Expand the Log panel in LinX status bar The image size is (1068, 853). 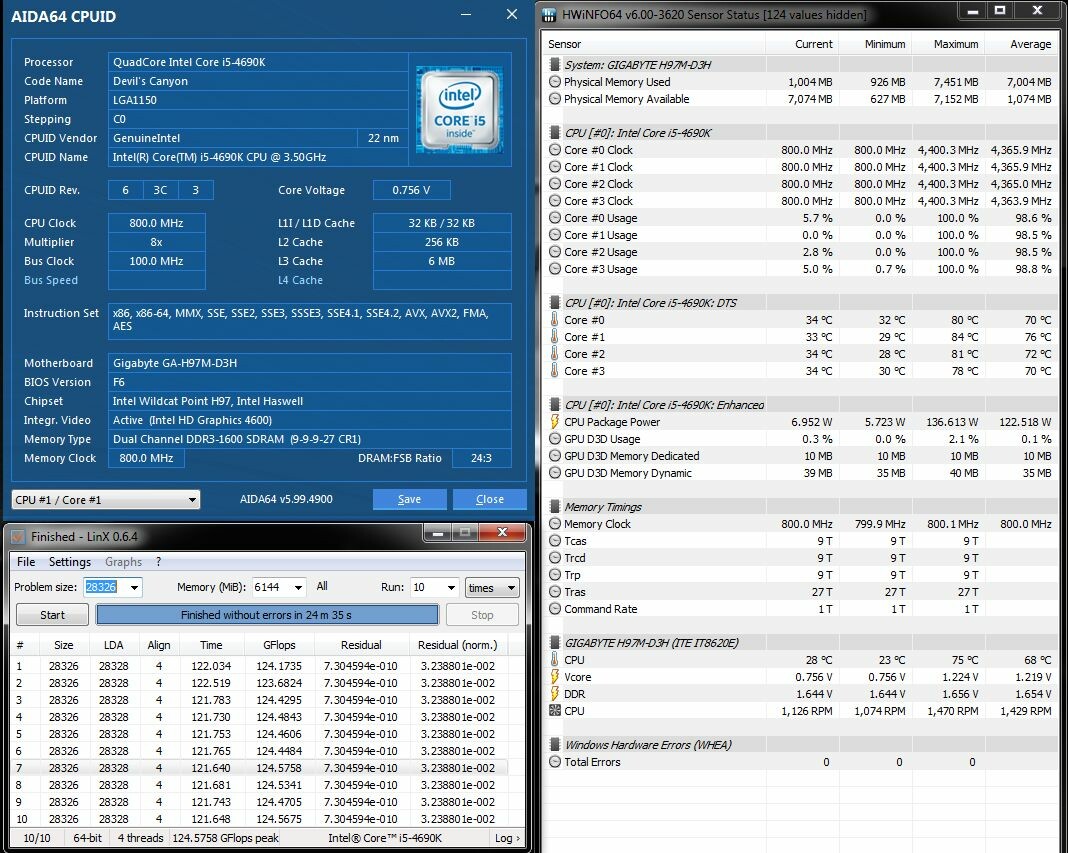click(507, 838)
